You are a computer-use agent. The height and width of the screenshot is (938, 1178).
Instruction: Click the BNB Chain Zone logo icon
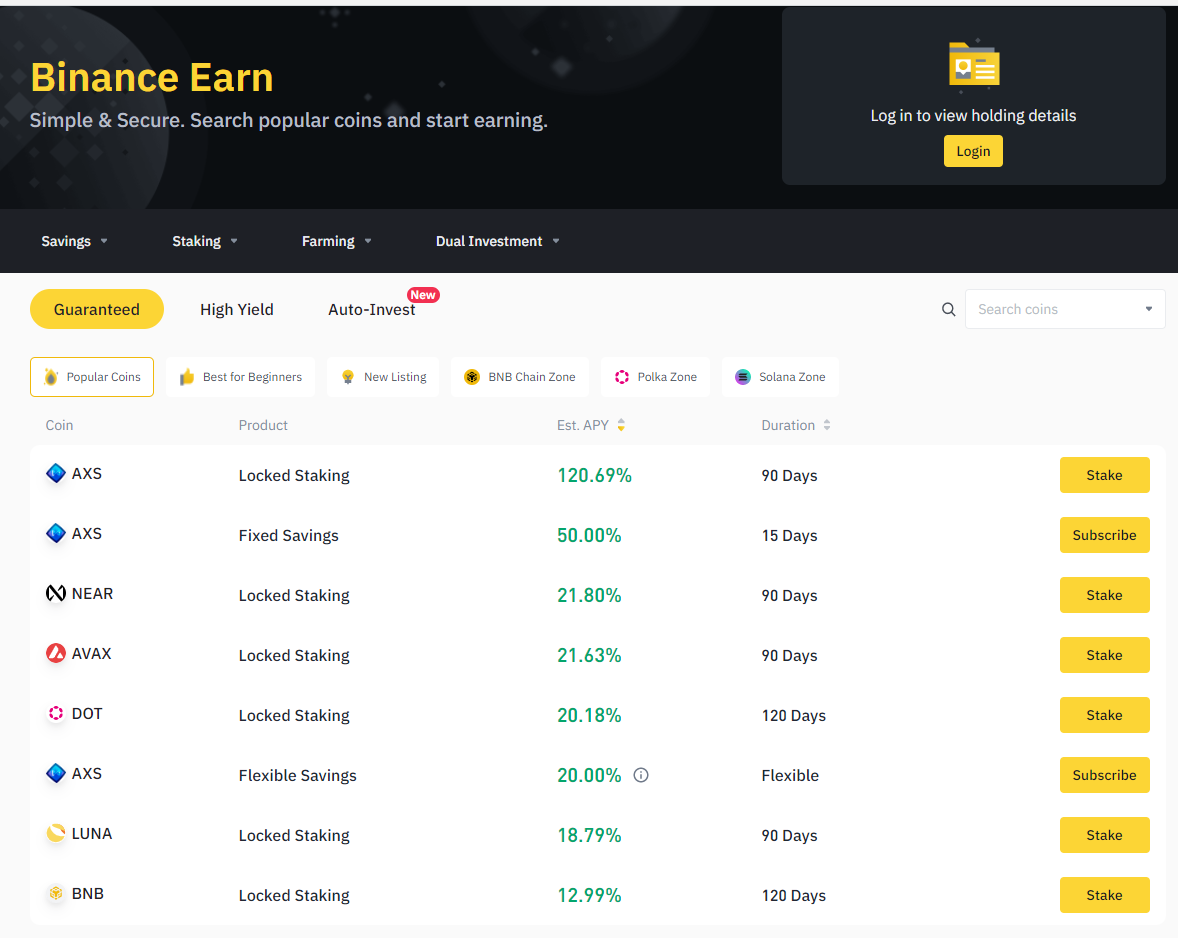(x=472, y=377)
